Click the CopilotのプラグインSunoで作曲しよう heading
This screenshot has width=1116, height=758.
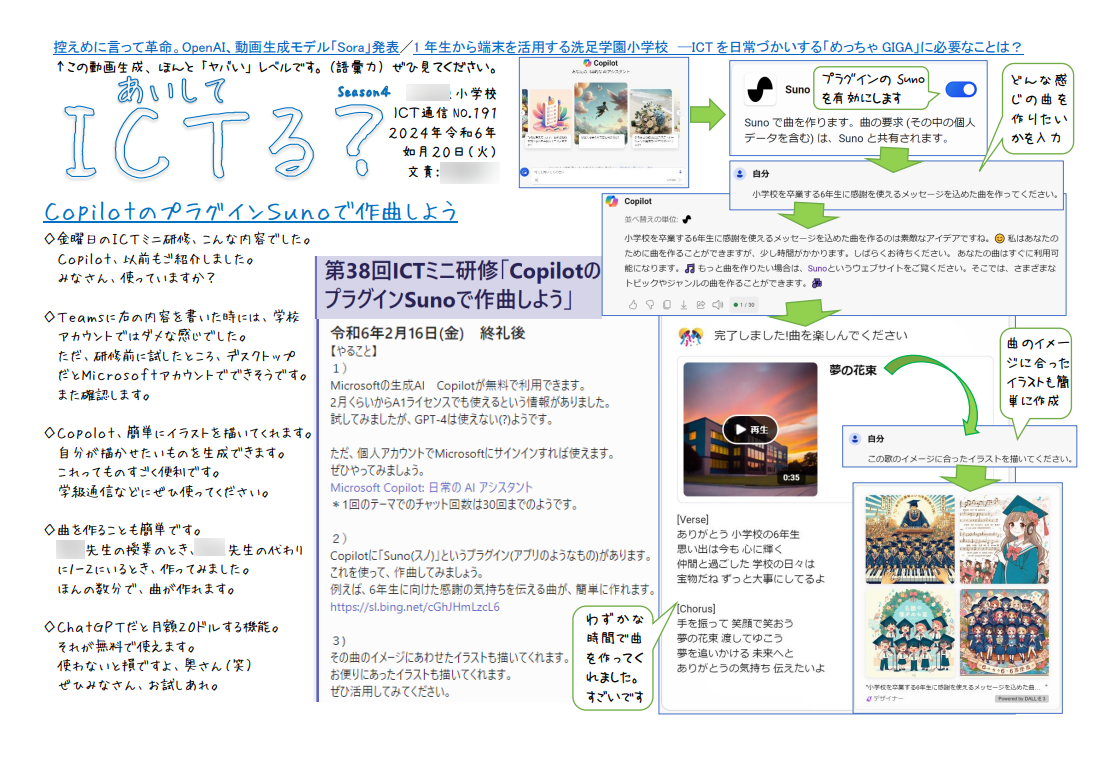tap(251, 211)
